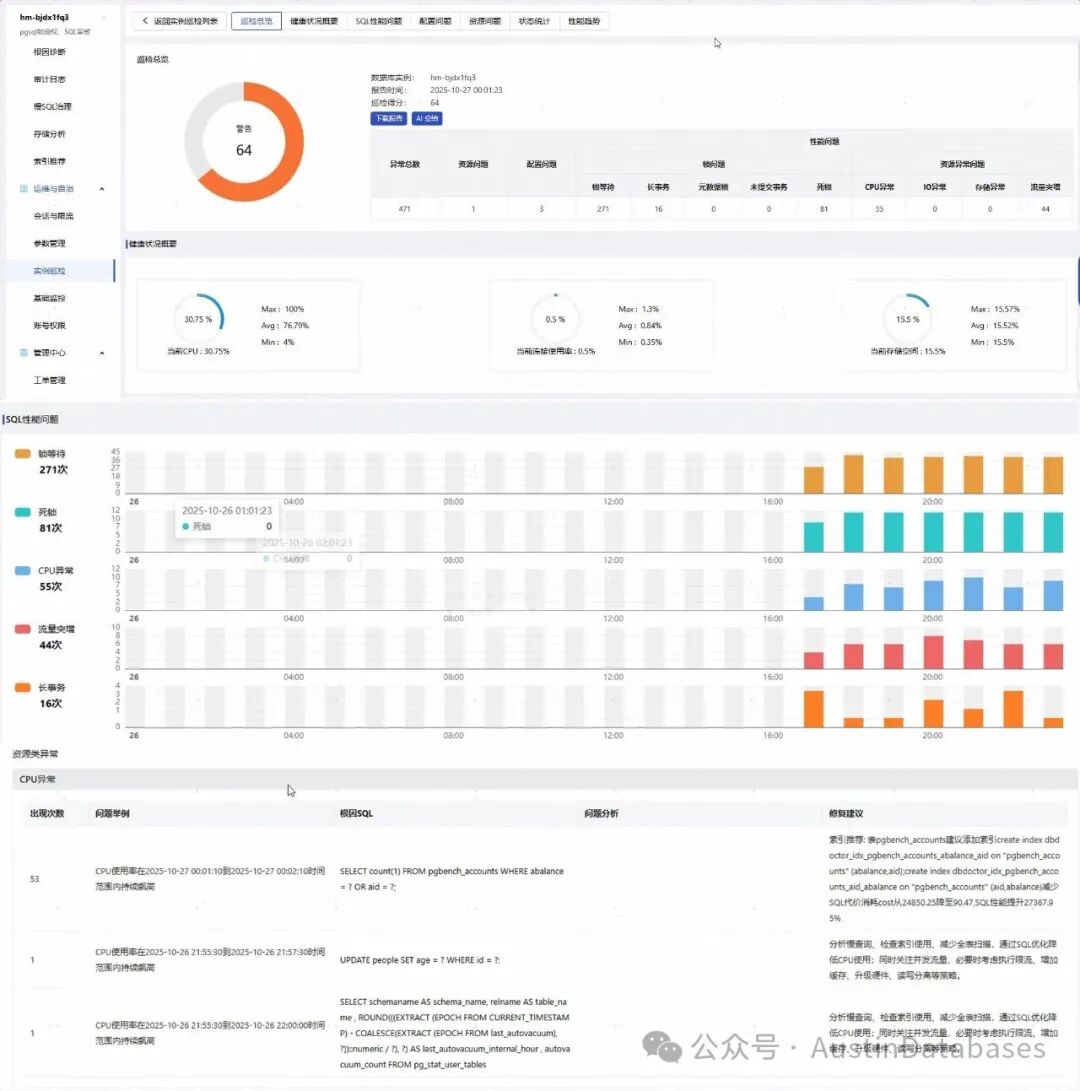Go back to the instance inspection list
Viewport: 1080px width, 1091px height.
(x=180, y=21)
